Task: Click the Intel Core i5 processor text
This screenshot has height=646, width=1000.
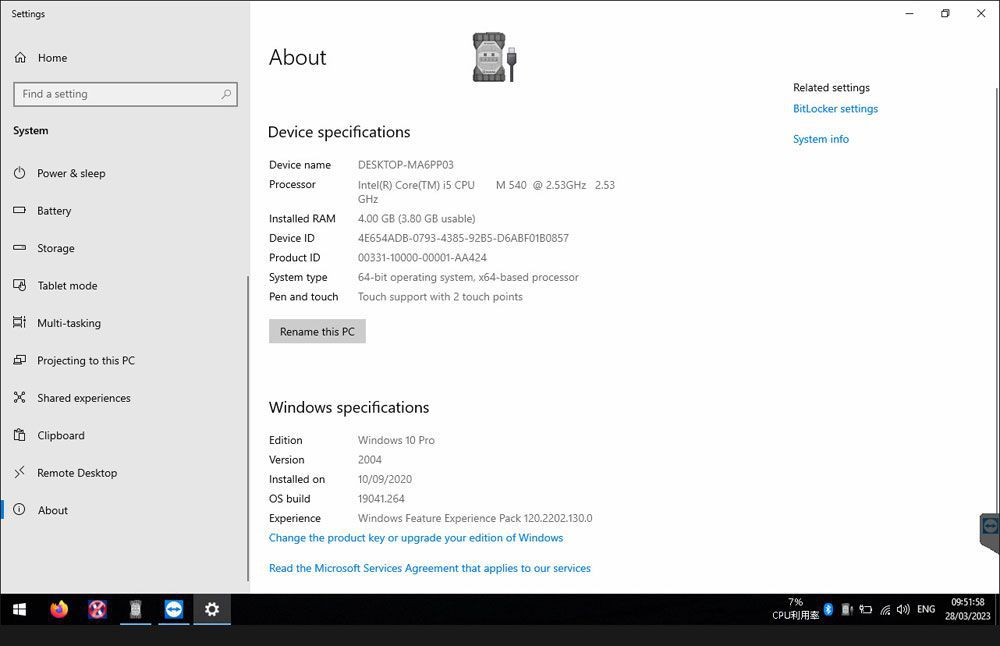Action: point(486,192)
